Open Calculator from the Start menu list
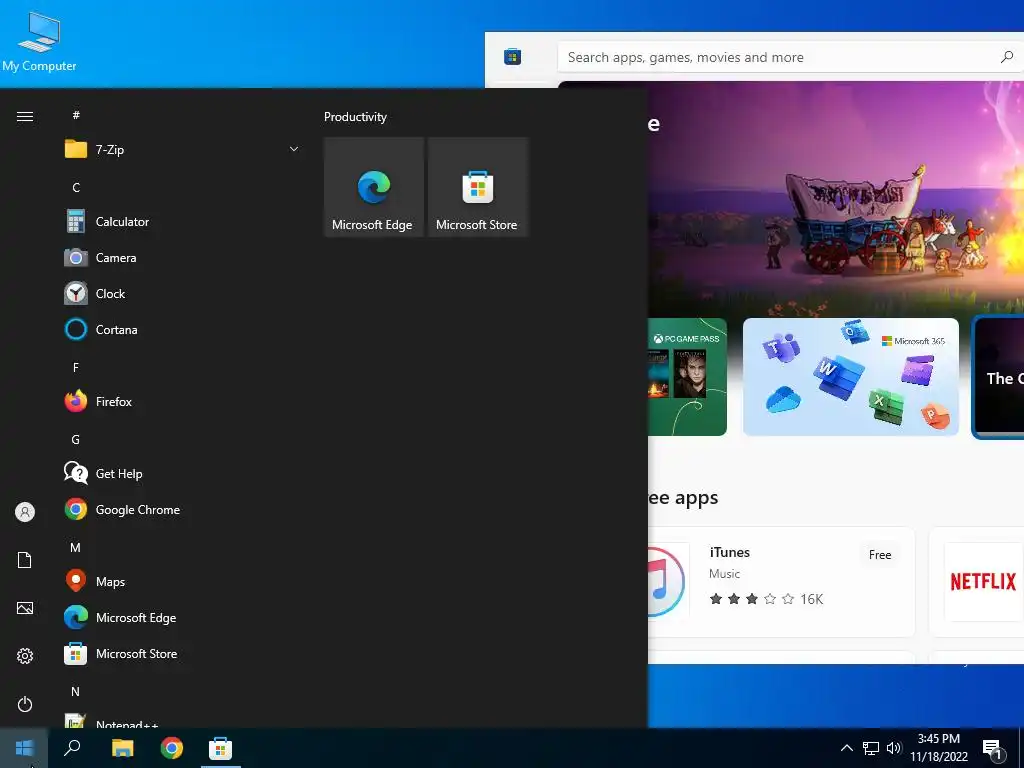 [182, 222]
